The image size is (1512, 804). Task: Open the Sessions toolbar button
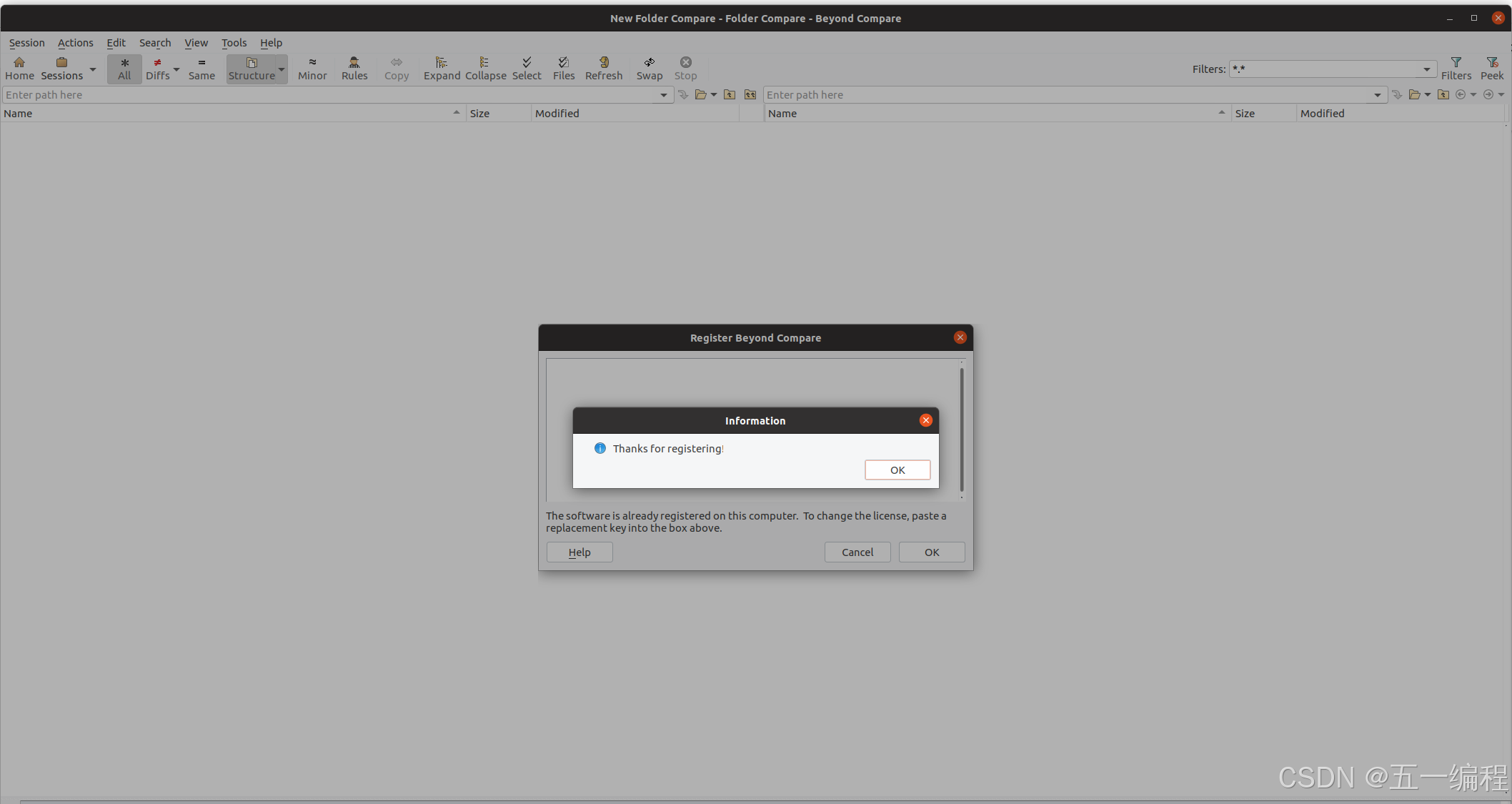tap(61, 69)
